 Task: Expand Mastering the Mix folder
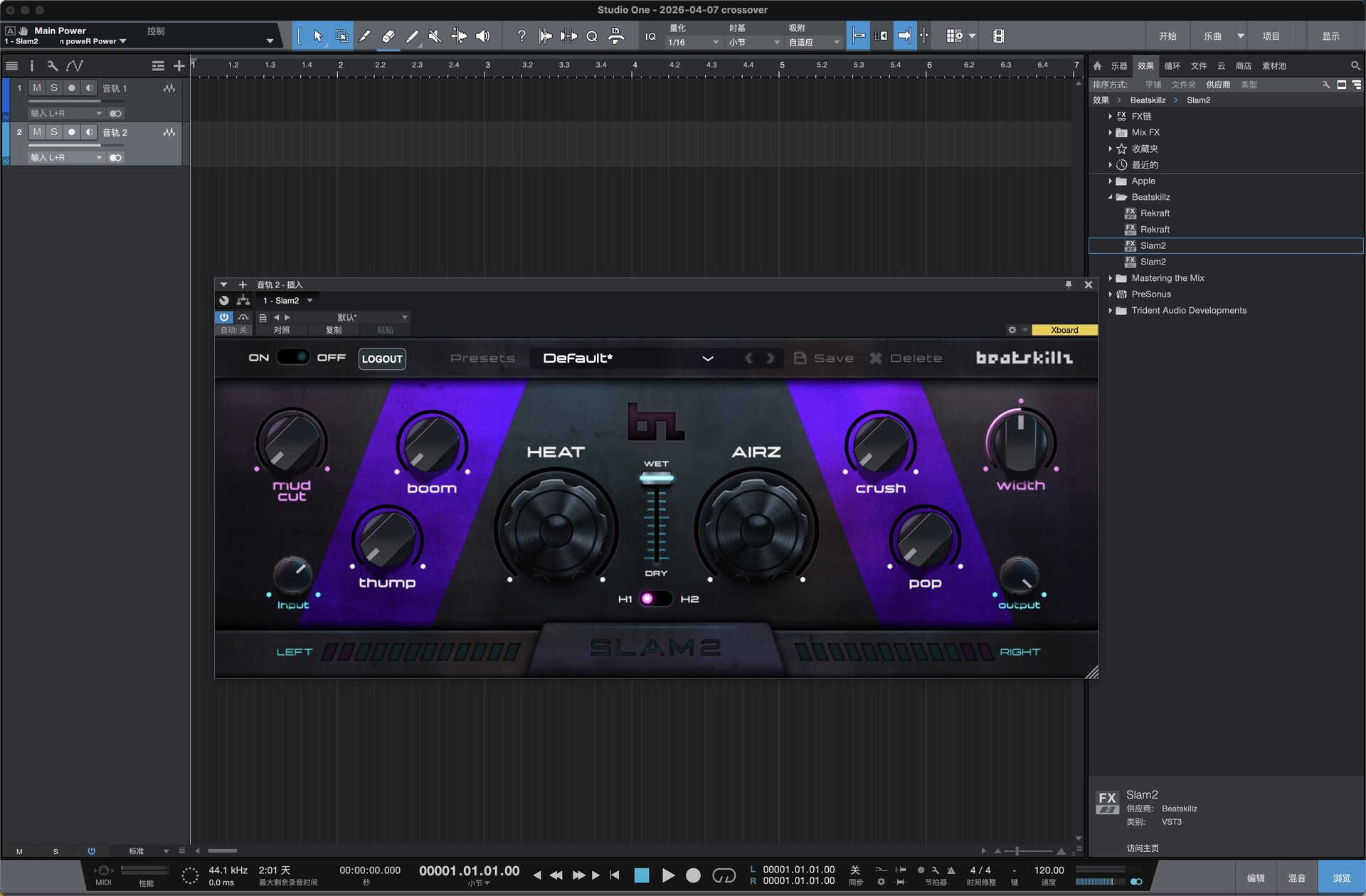click(x=1110, y=278)
